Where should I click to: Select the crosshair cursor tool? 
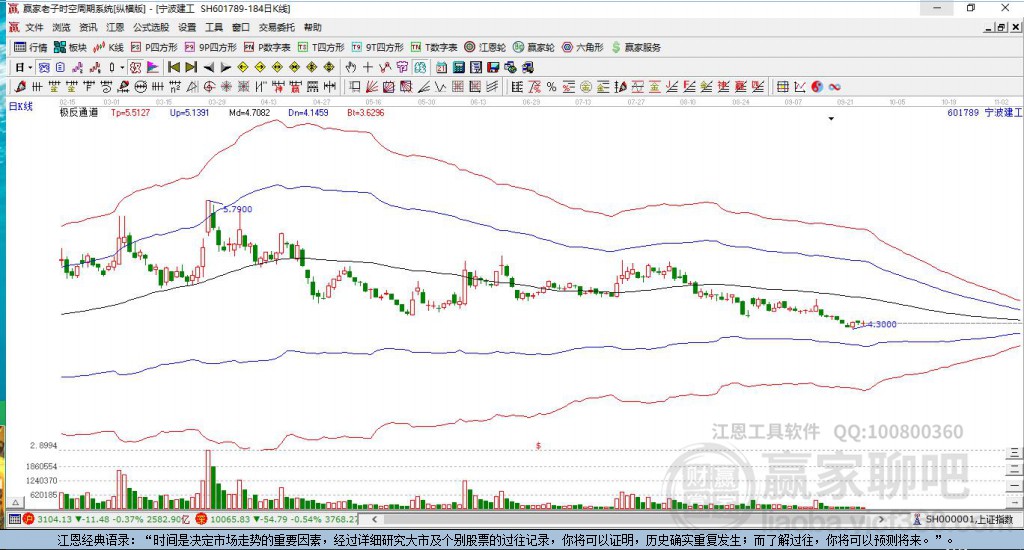tap(368, 67)
